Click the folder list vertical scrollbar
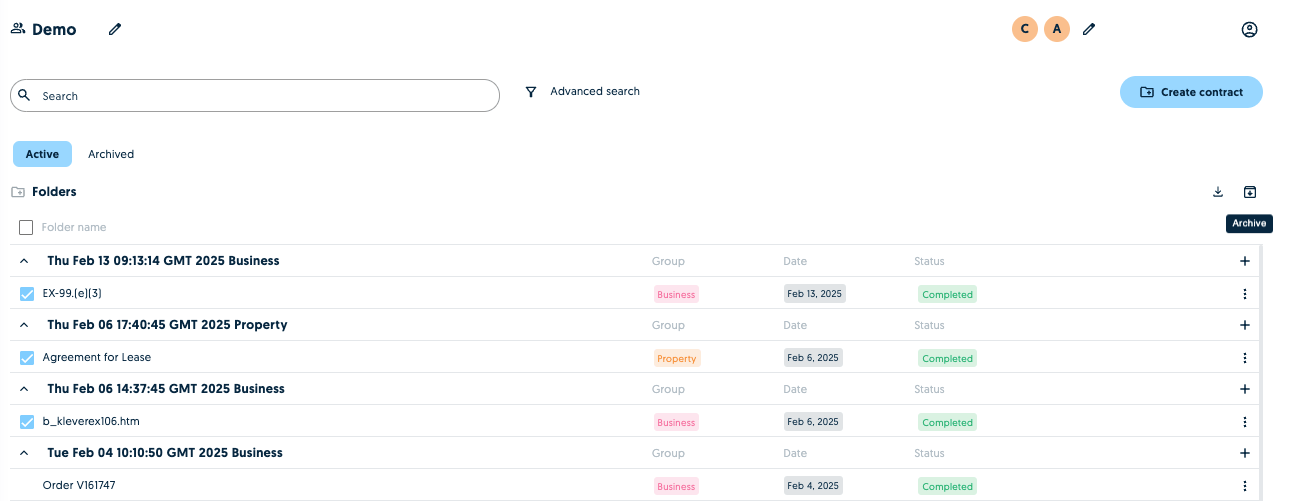 tap(1260, 372)
